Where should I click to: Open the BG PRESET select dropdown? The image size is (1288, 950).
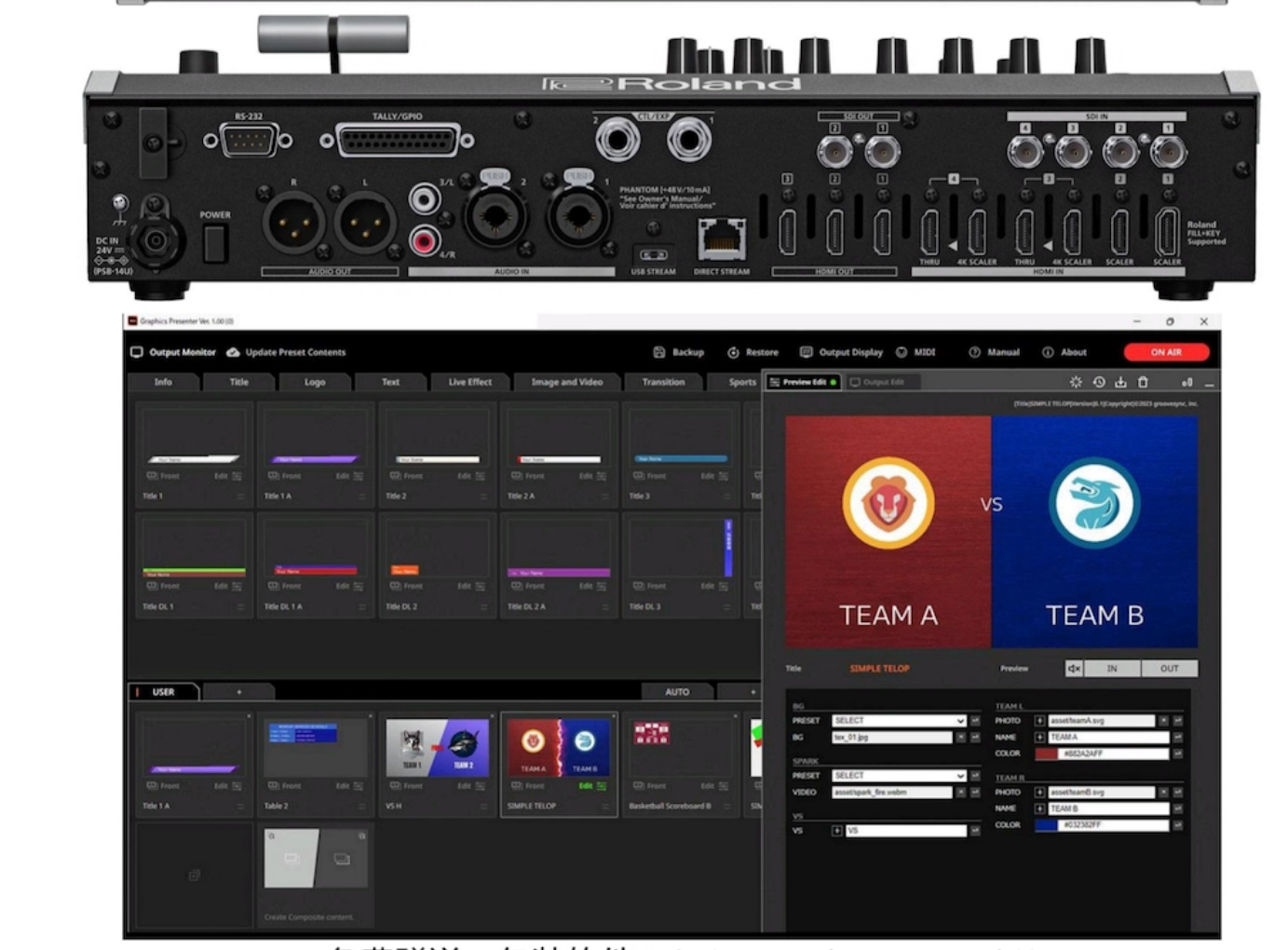click(899, 721)
